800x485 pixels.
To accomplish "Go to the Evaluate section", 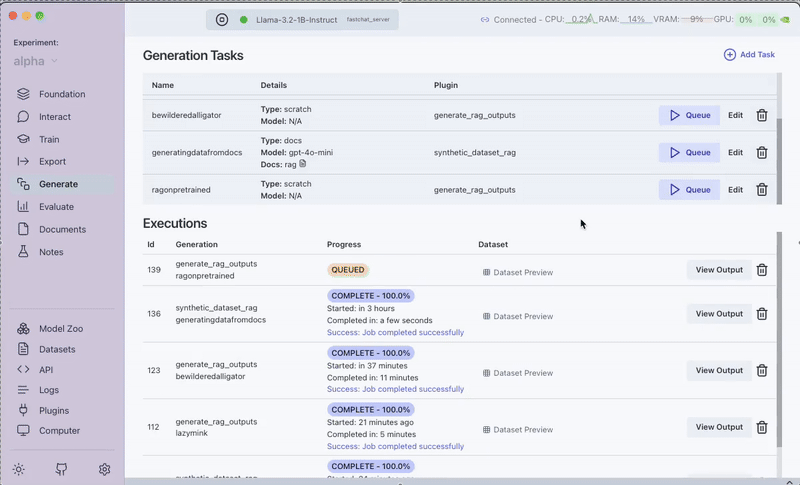I will coord(56,207).
